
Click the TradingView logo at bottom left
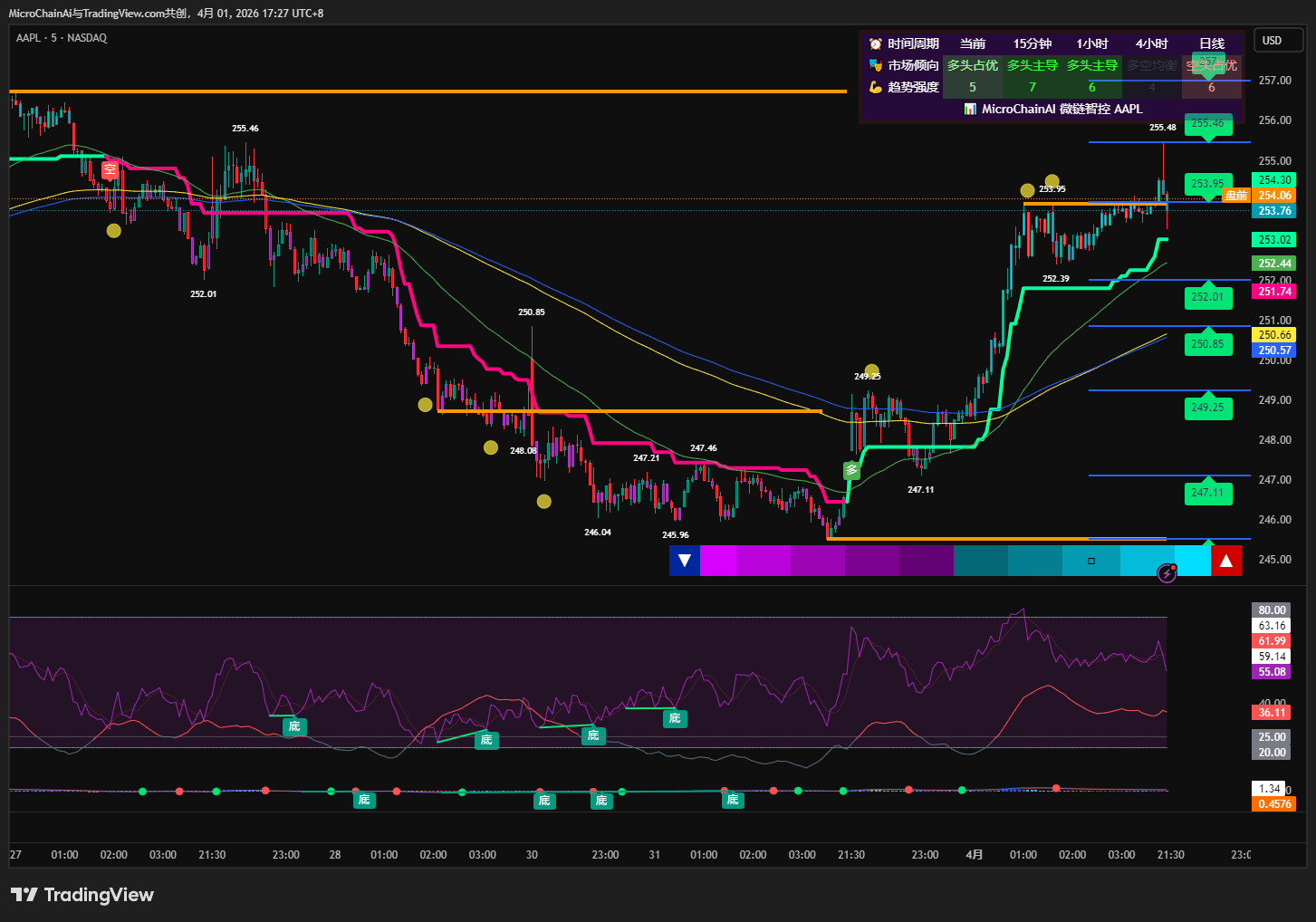[x=82, y=895]
